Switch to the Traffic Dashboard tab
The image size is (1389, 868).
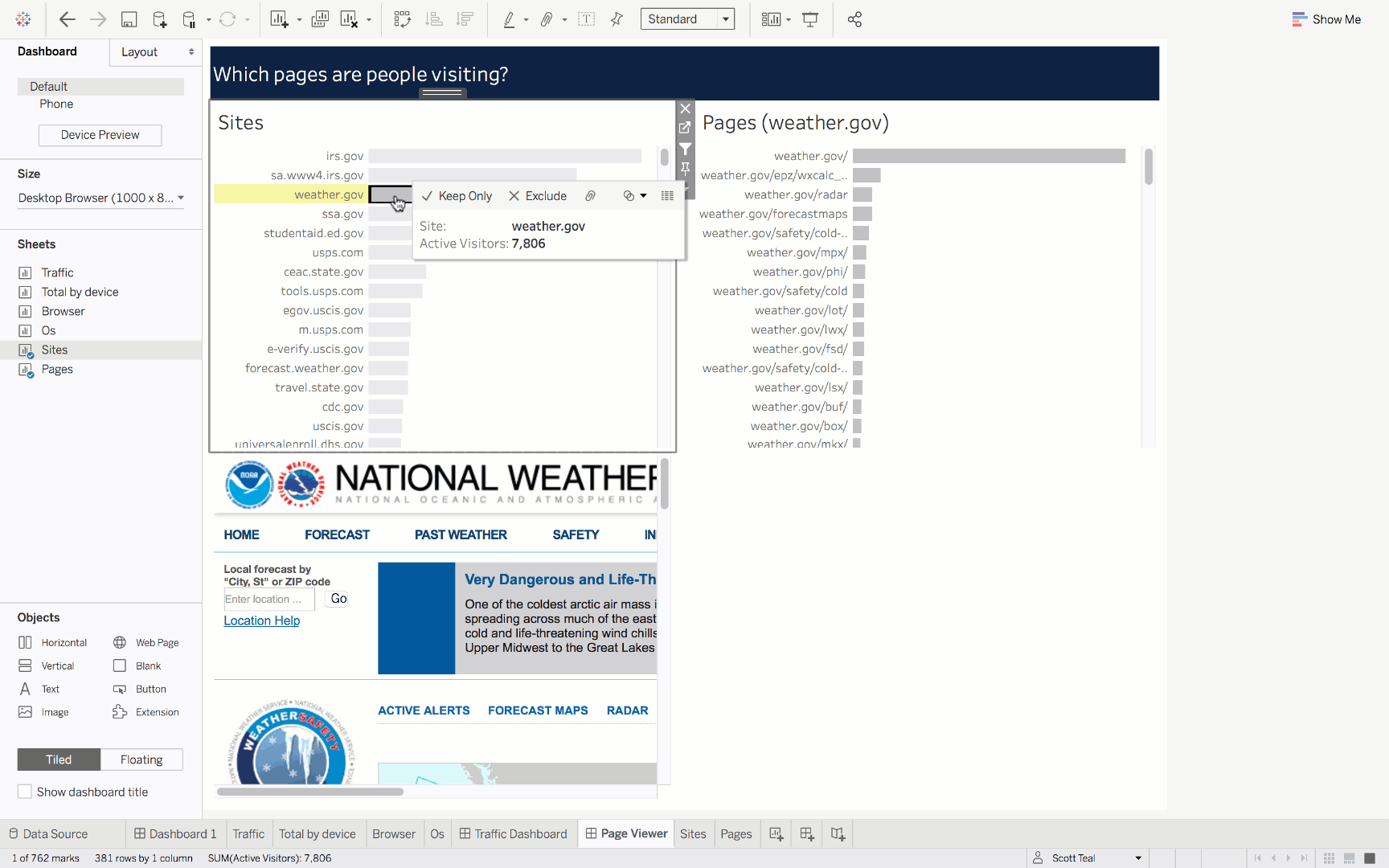[x=514, y=834]
